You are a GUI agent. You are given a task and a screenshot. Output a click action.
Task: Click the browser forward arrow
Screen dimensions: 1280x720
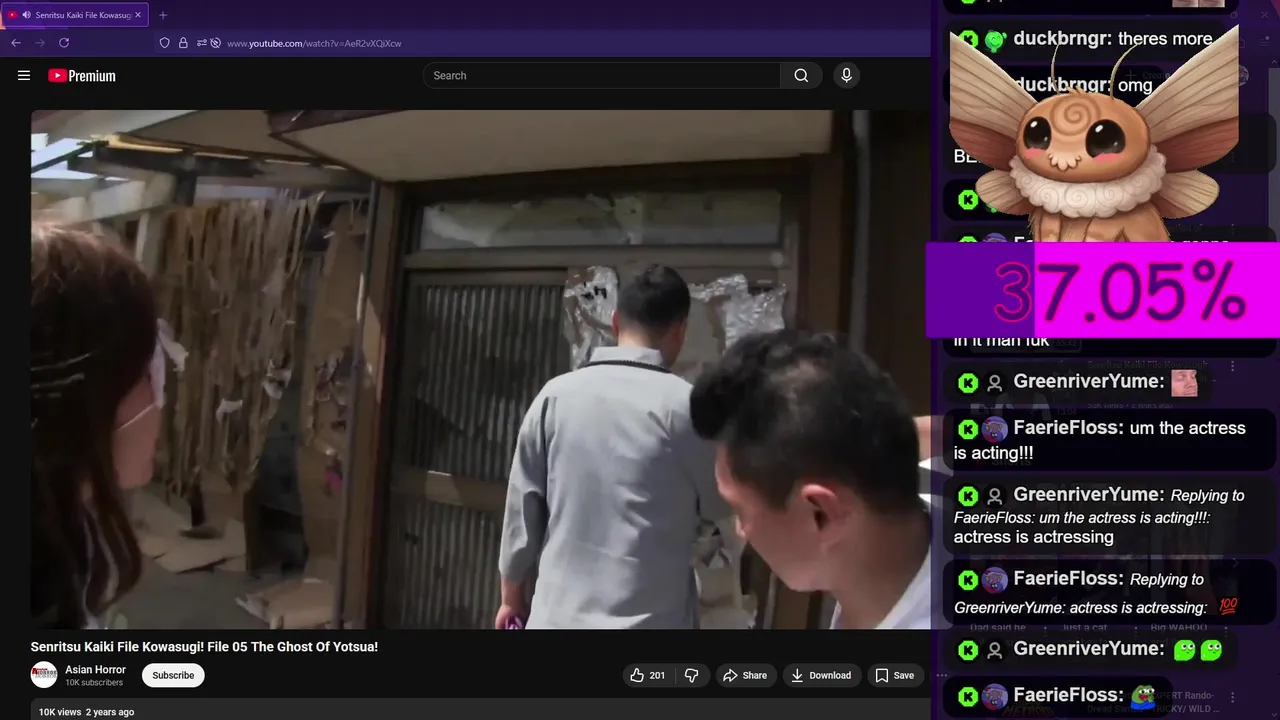40,43
